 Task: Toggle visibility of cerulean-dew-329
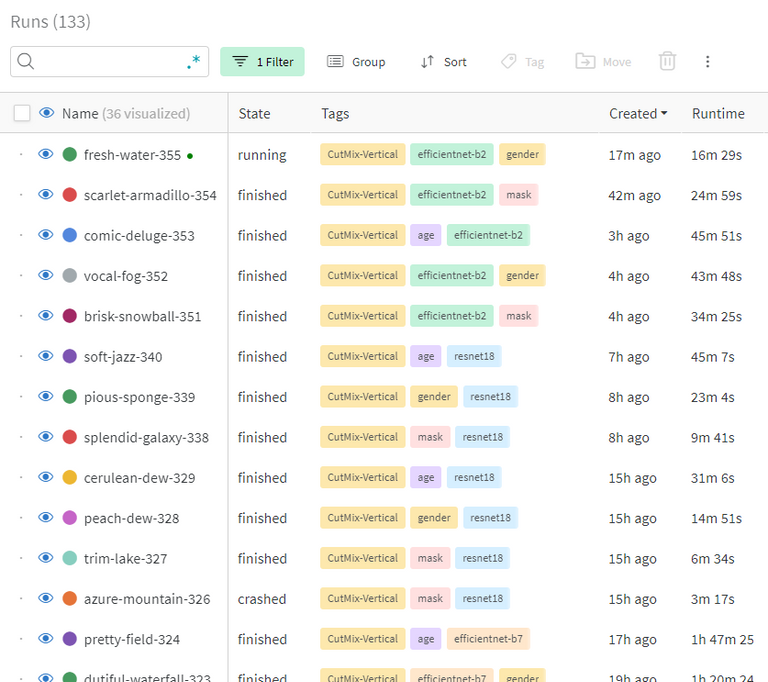click(46, 477)
